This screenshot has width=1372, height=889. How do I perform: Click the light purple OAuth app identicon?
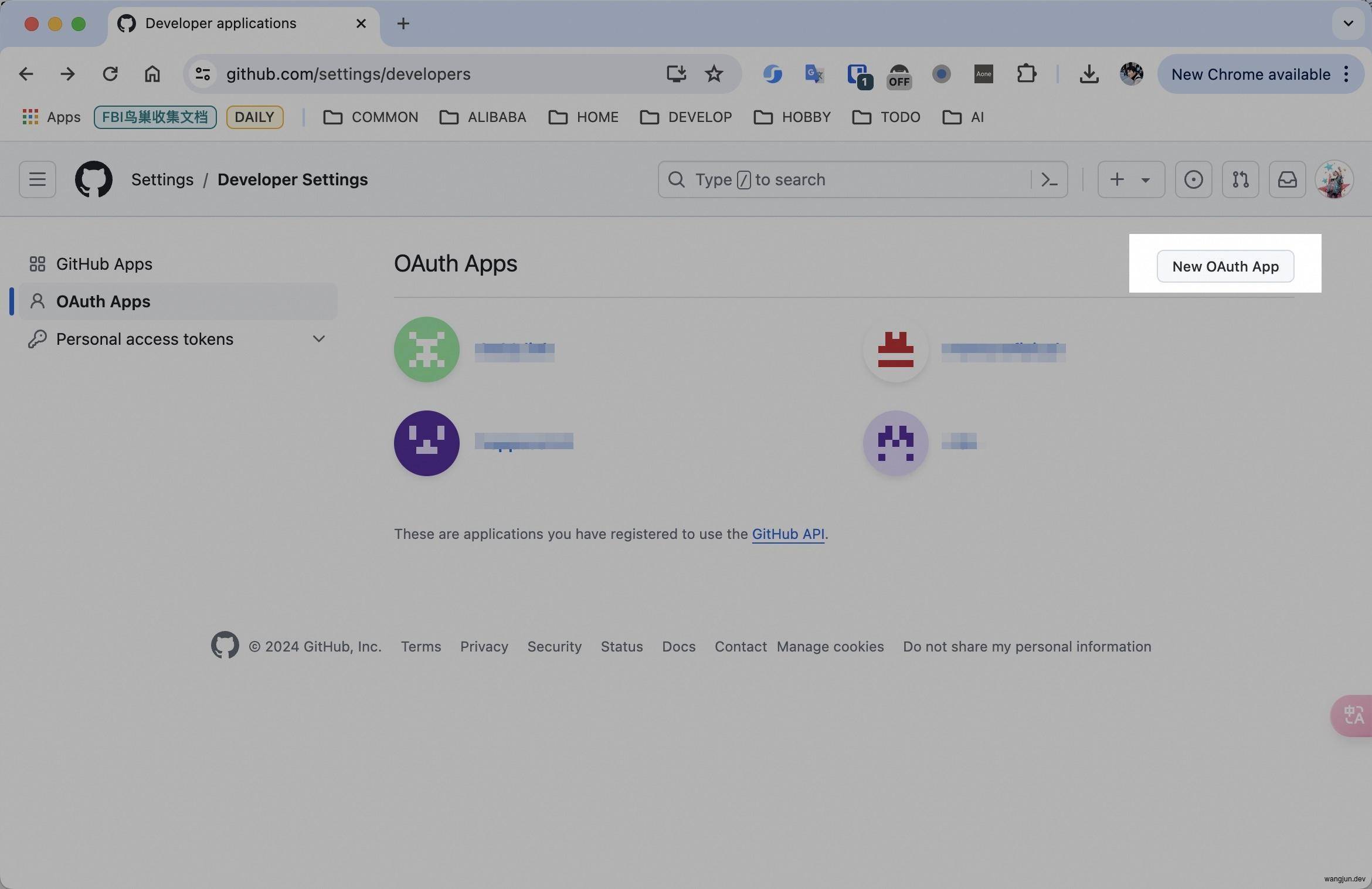[x=895, y=443]
